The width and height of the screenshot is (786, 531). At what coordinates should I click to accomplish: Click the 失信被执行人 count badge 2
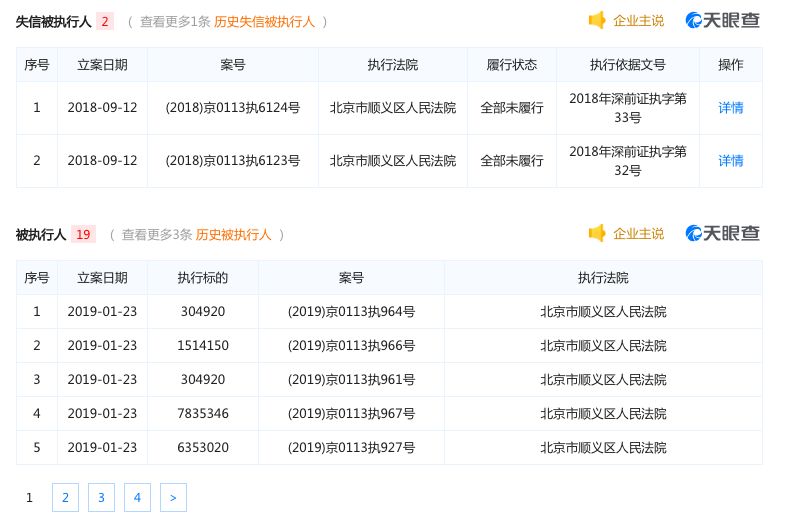pos(106,21)
